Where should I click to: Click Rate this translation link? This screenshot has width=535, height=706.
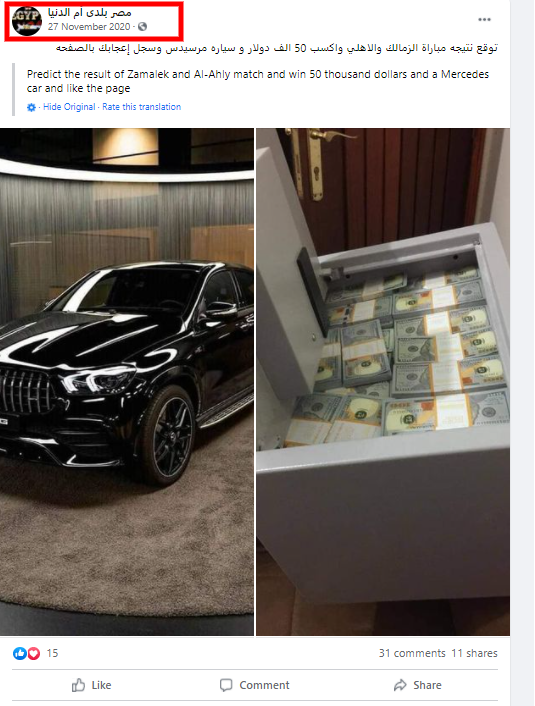click(x=141, y=107)
